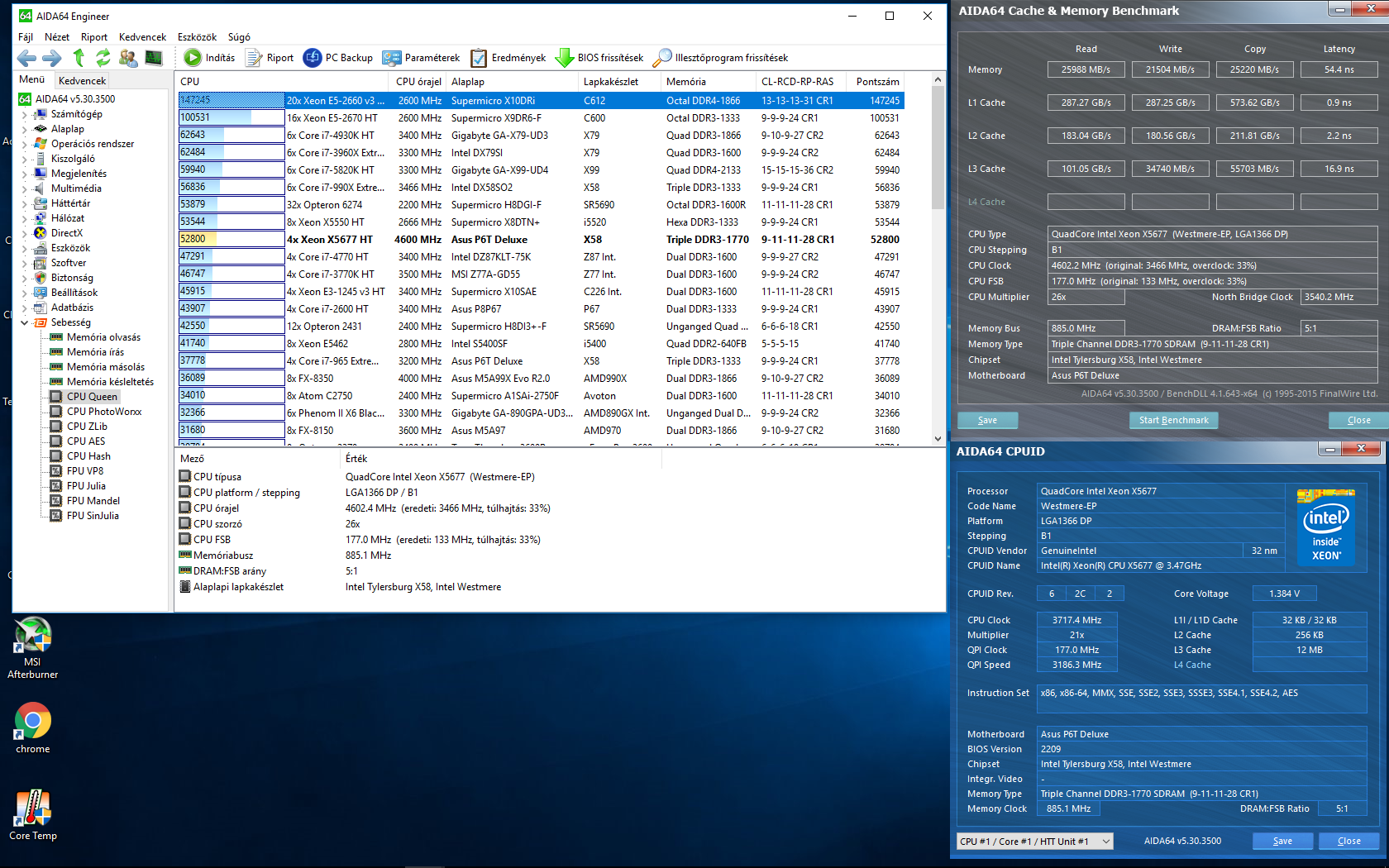Expand the Operációs rendszer tree node
The image size is (1389, 868).
(24, 144)
